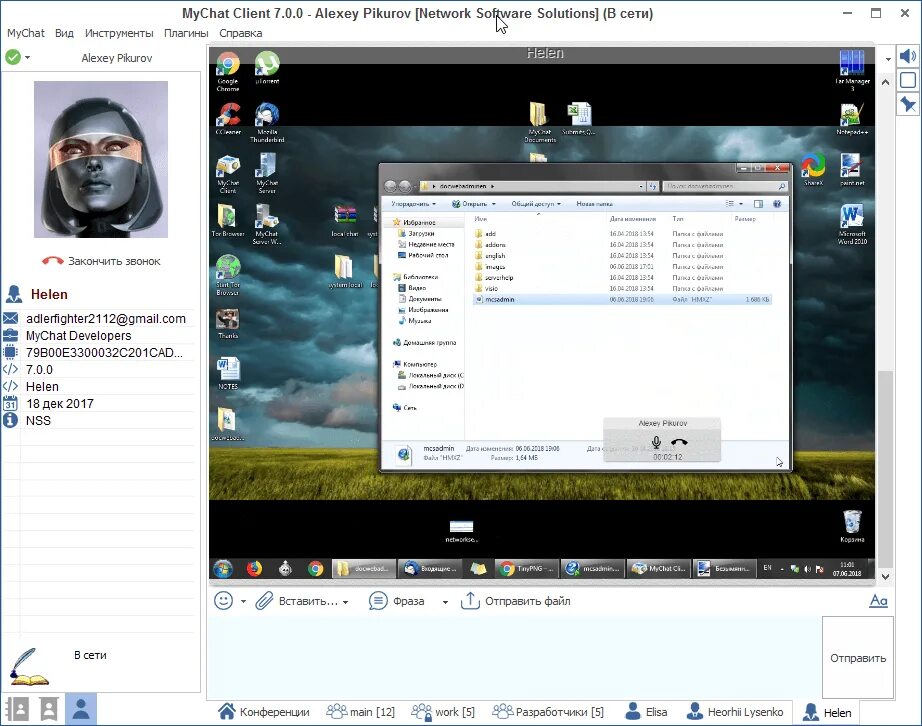This screenshot has width=922, height=726.
Task: Expand the Фраза dropdown arrow
Action: [445, 602]
